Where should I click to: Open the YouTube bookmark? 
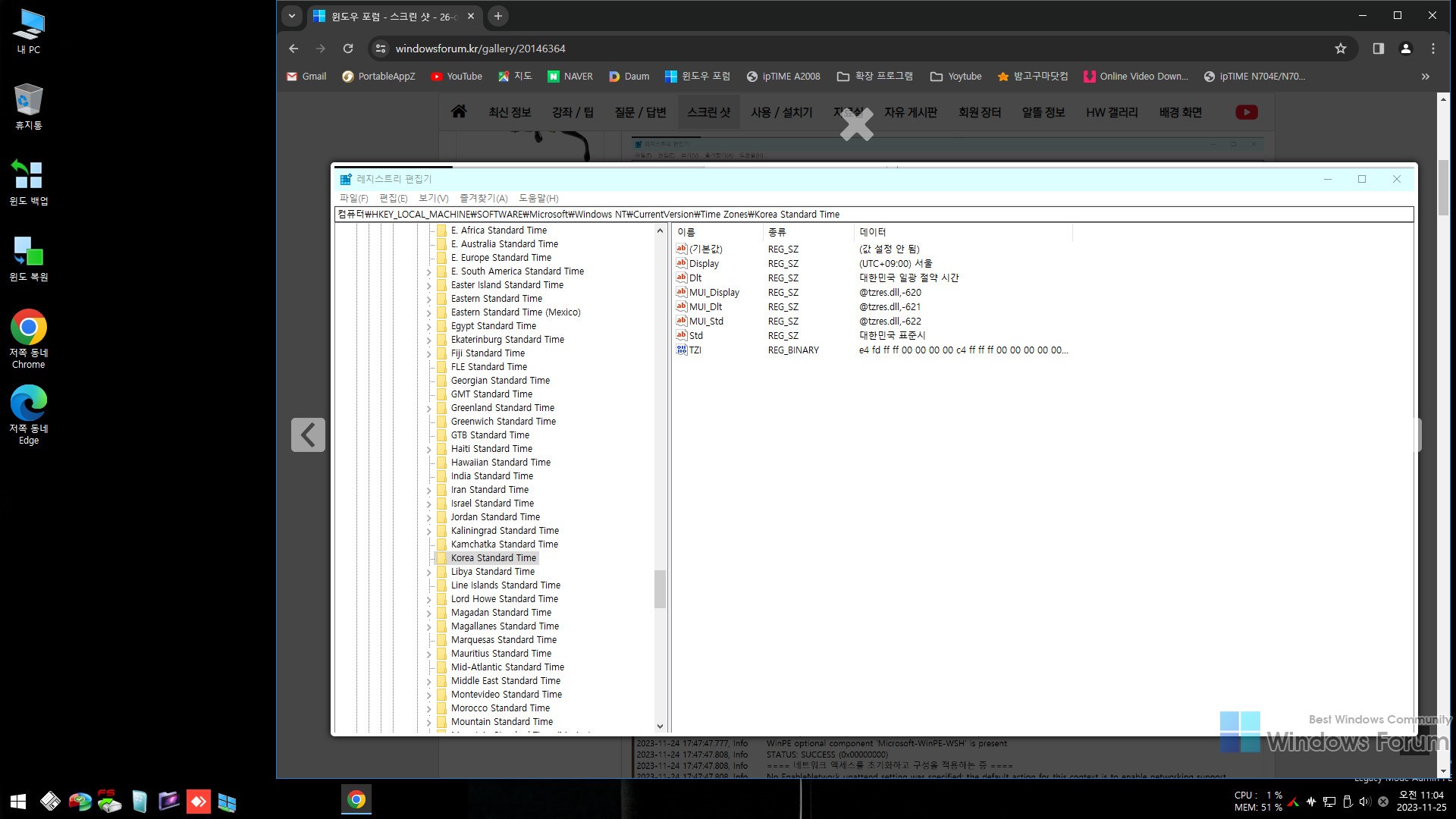pos(457,77)
